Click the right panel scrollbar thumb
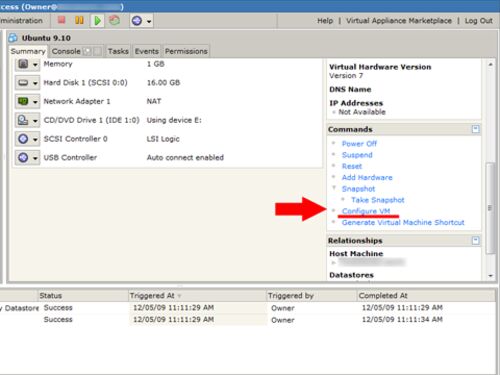Viewport: 500px width, 375px height. [490, 208]
